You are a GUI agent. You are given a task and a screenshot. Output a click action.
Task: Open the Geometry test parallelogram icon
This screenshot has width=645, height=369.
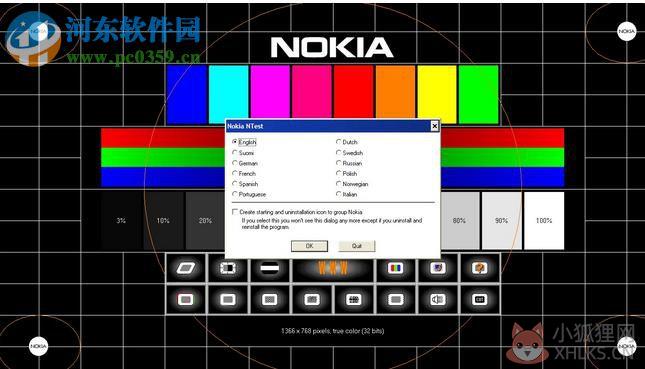(186, 268)
